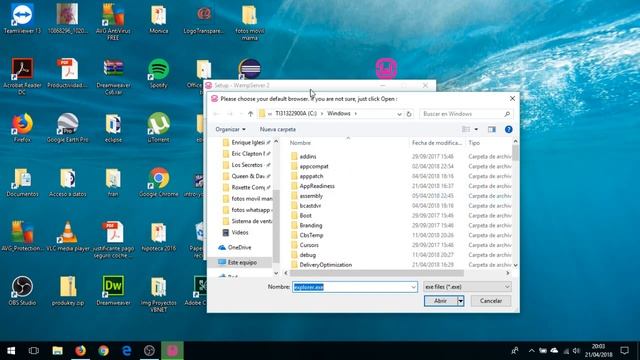Close the browser chooser dialog
Image resolution: width=640 pixels, height=360 pixels.
pos(512,99)
